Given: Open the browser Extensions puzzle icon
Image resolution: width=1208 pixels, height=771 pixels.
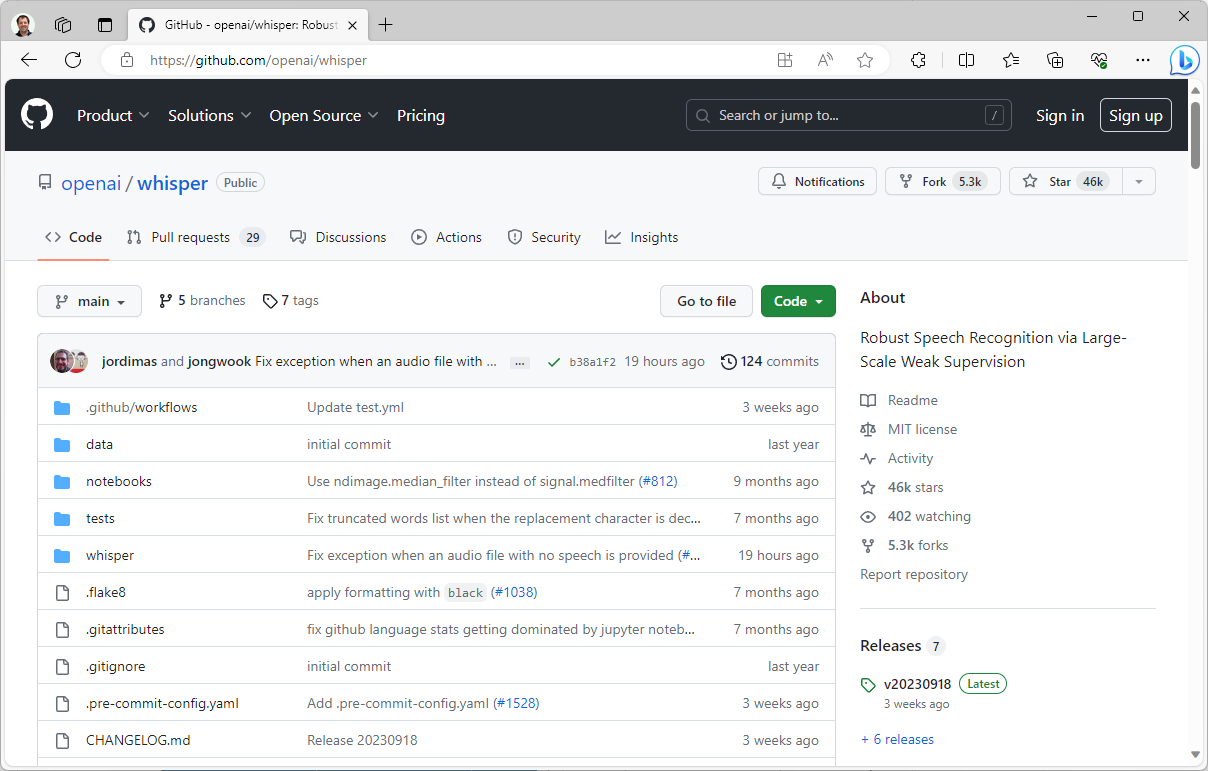Looking at the screenshot, I should 918,60.
